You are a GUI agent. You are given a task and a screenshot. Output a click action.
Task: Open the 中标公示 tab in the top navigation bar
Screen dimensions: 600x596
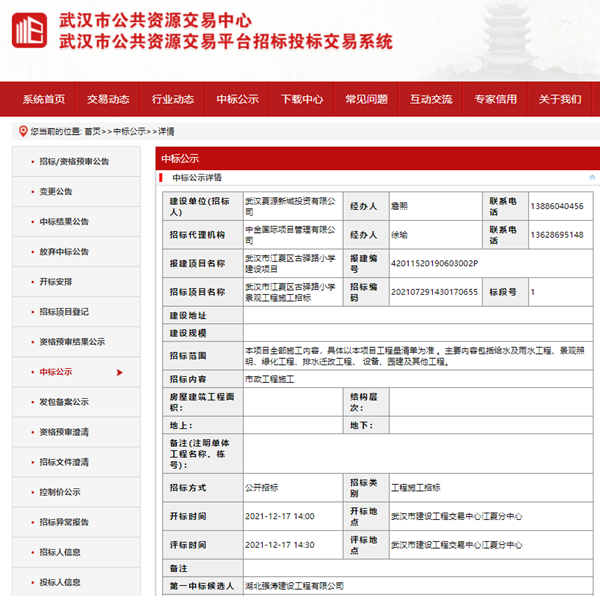pos(237,99)
